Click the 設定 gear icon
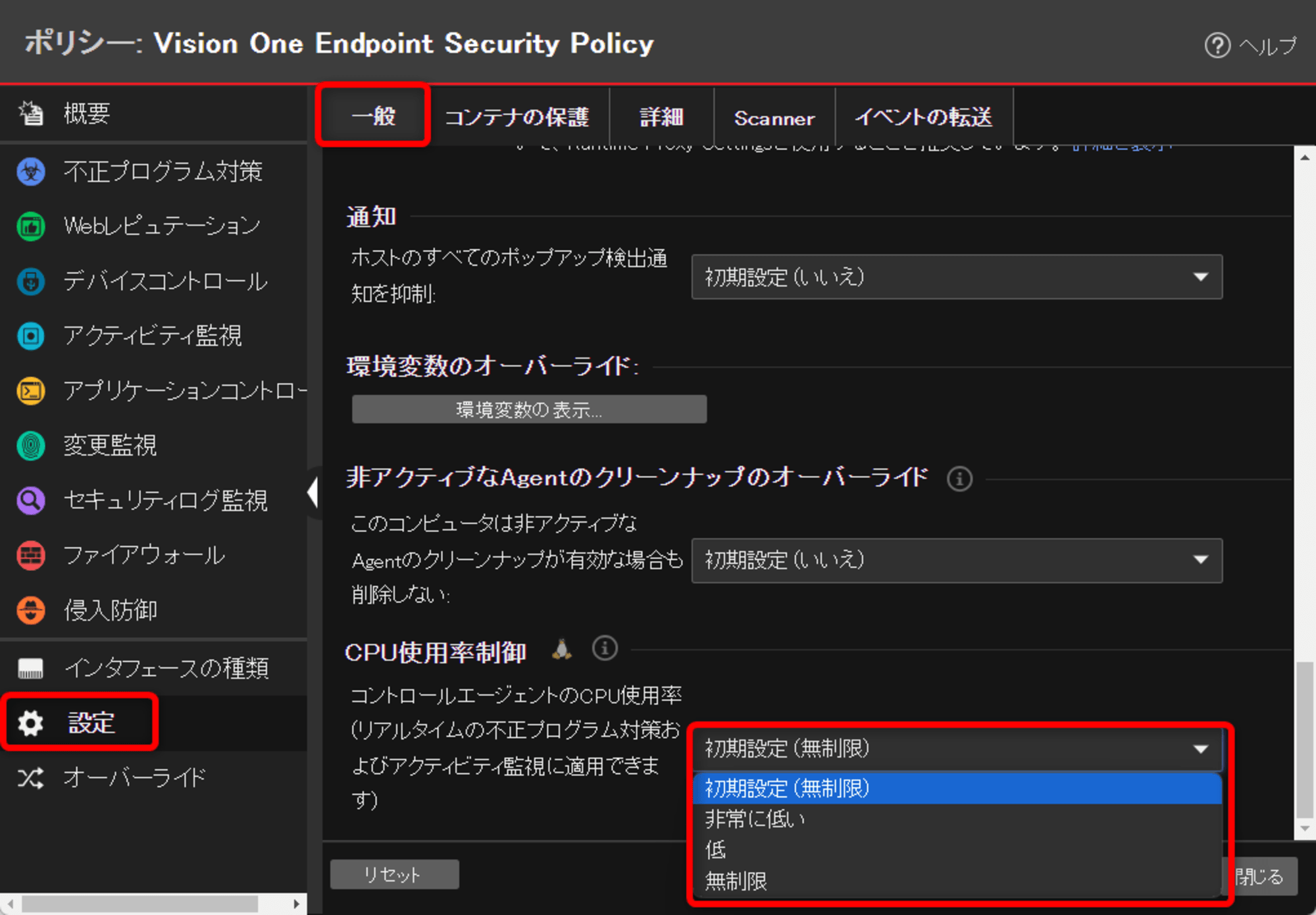 point(30,723)
